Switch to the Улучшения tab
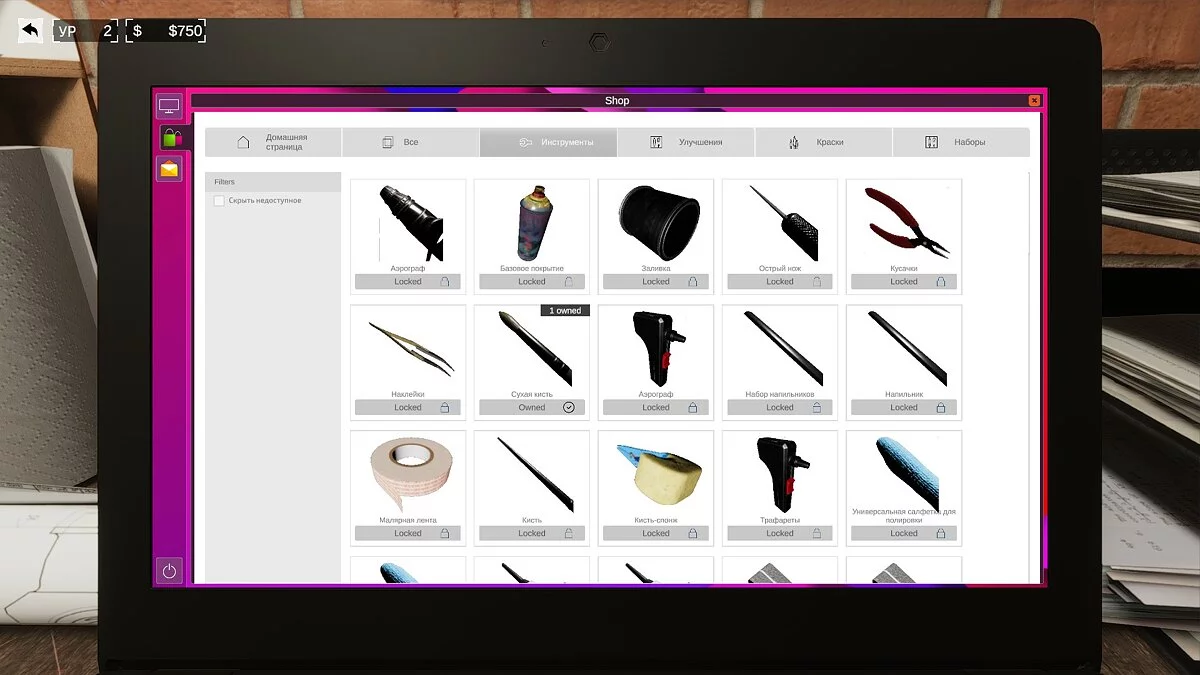 tap(686, 142)
